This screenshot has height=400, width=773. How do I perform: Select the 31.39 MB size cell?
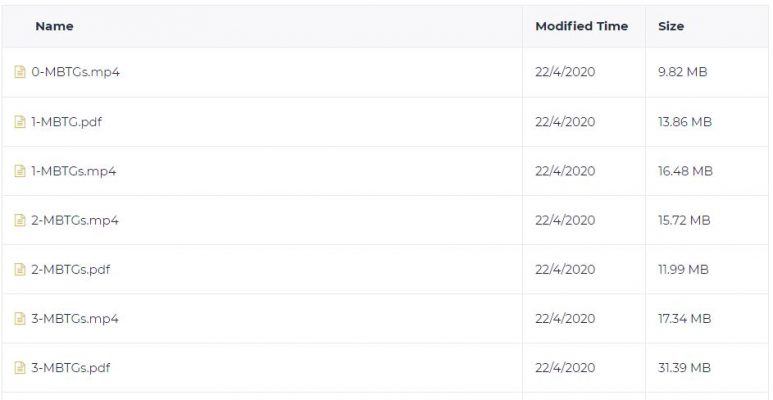[684, 368]
